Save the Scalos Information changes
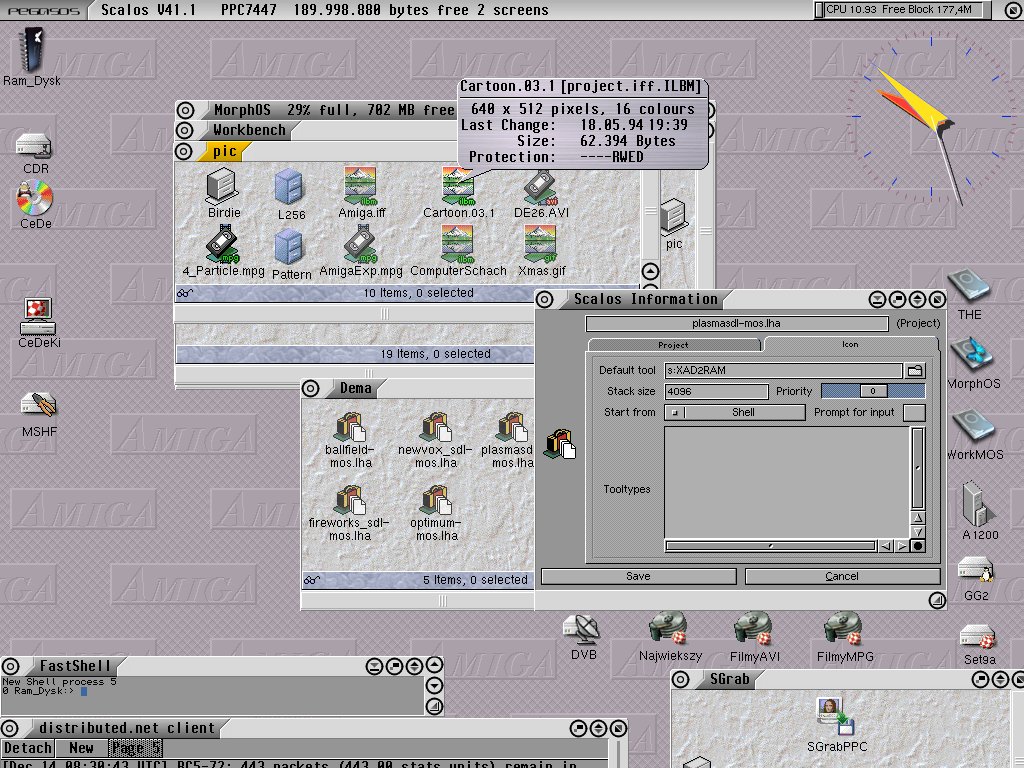1024x768 pixels. [x=639, y=576]
